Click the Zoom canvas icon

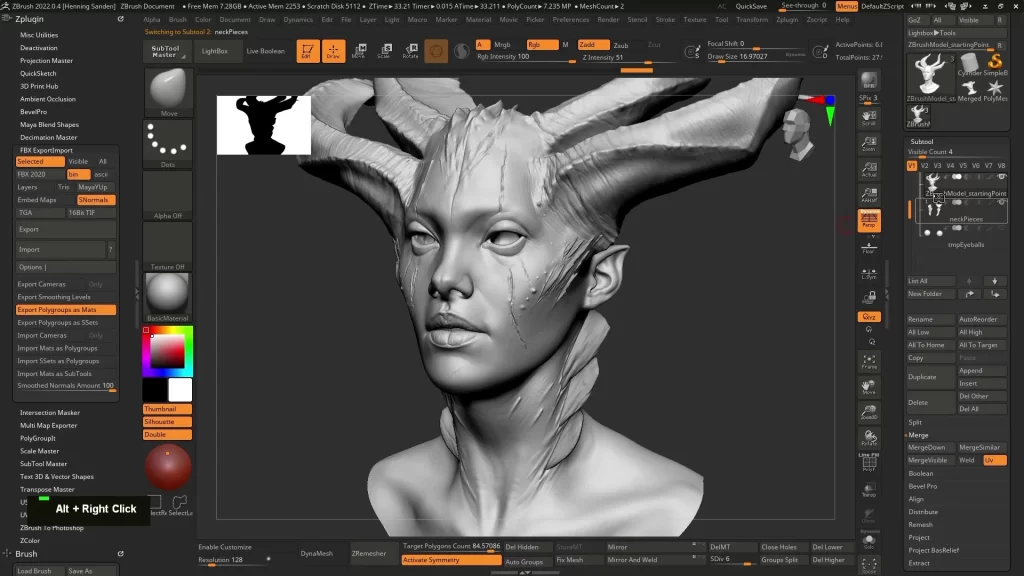click(869, 144)
